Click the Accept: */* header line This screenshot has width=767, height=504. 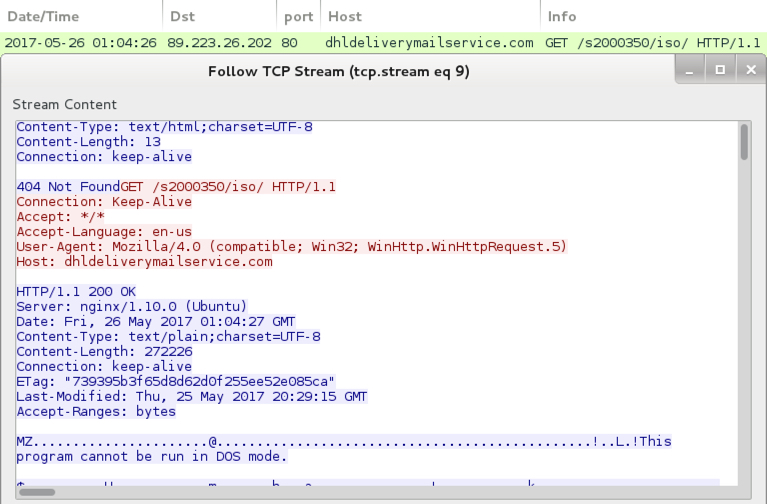point(60,217)
